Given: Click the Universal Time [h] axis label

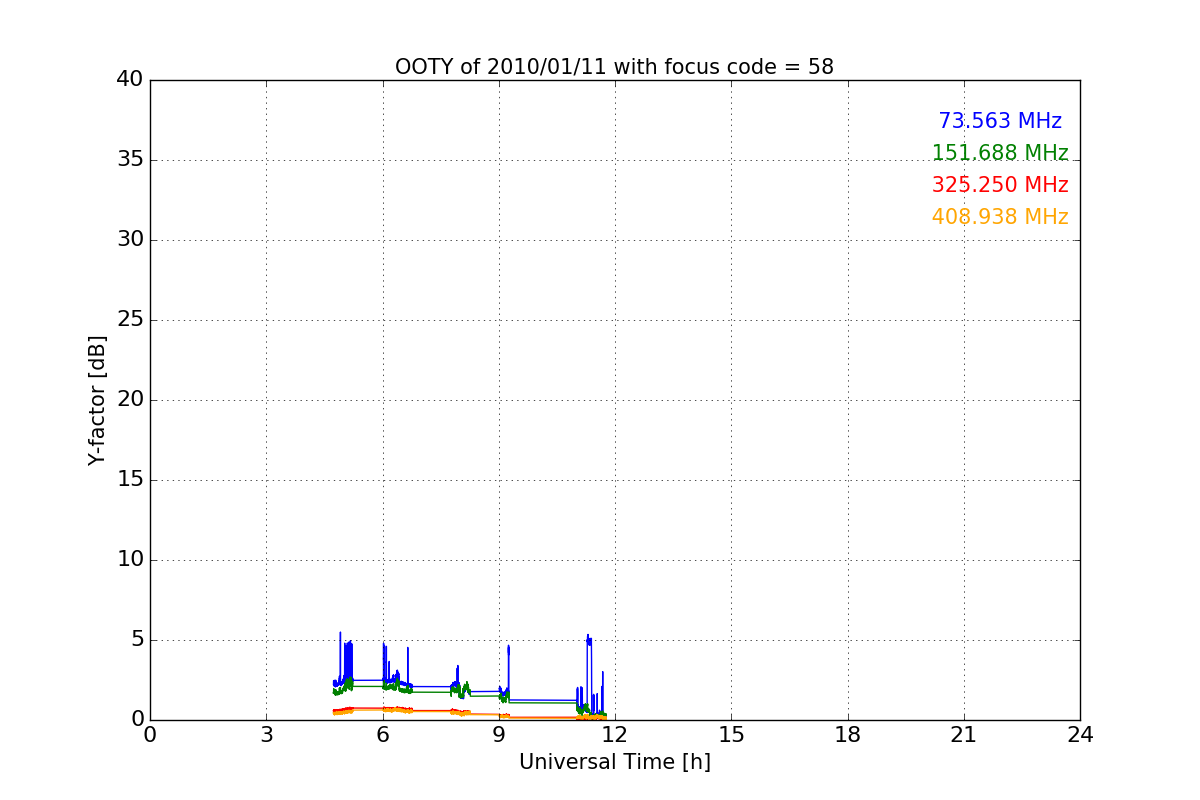Looking at the screenshot, I should tap(614, 762).
